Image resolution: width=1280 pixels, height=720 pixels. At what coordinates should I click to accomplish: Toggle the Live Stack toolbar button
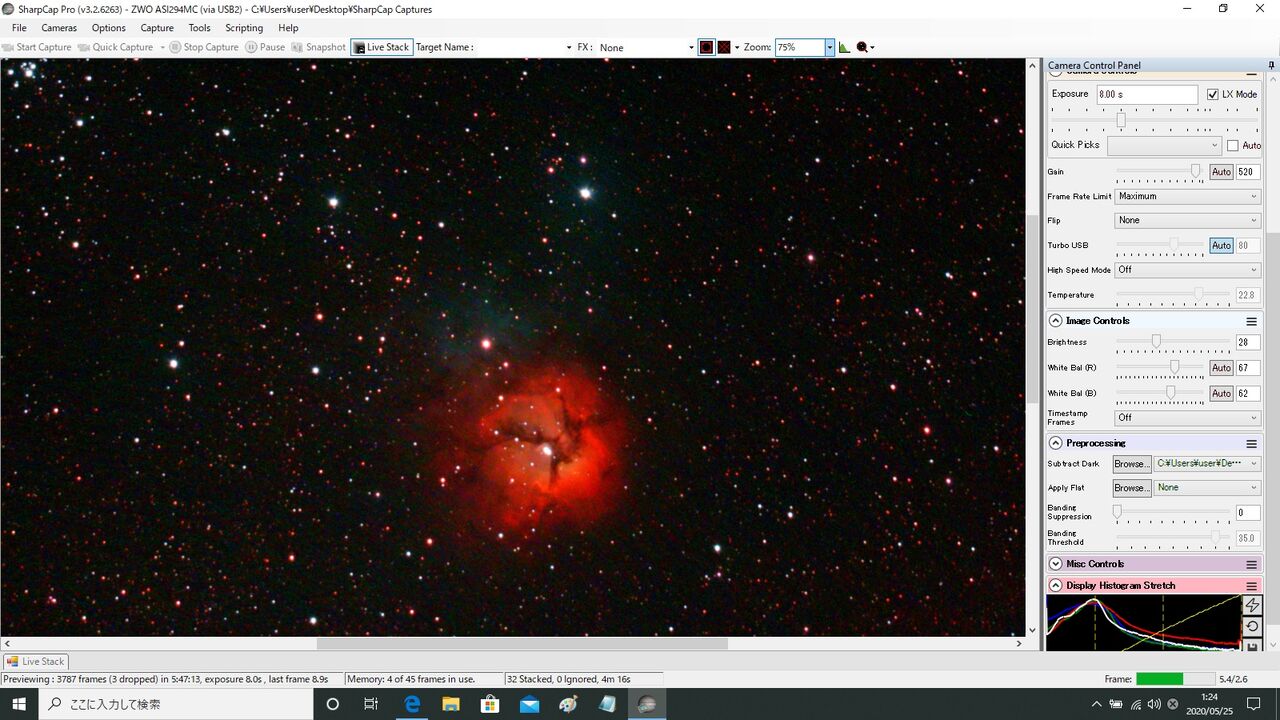coord(381,47)
